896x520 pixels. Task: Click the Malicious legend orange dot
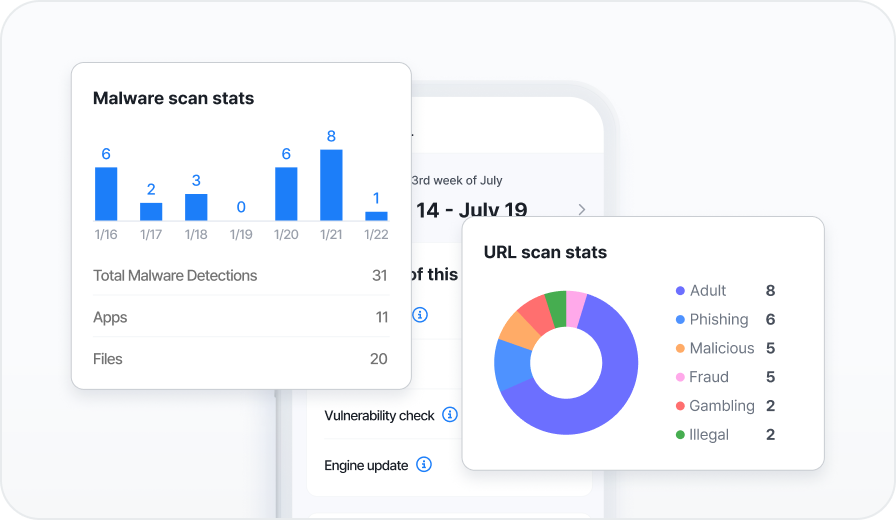[x=681, y=349]
